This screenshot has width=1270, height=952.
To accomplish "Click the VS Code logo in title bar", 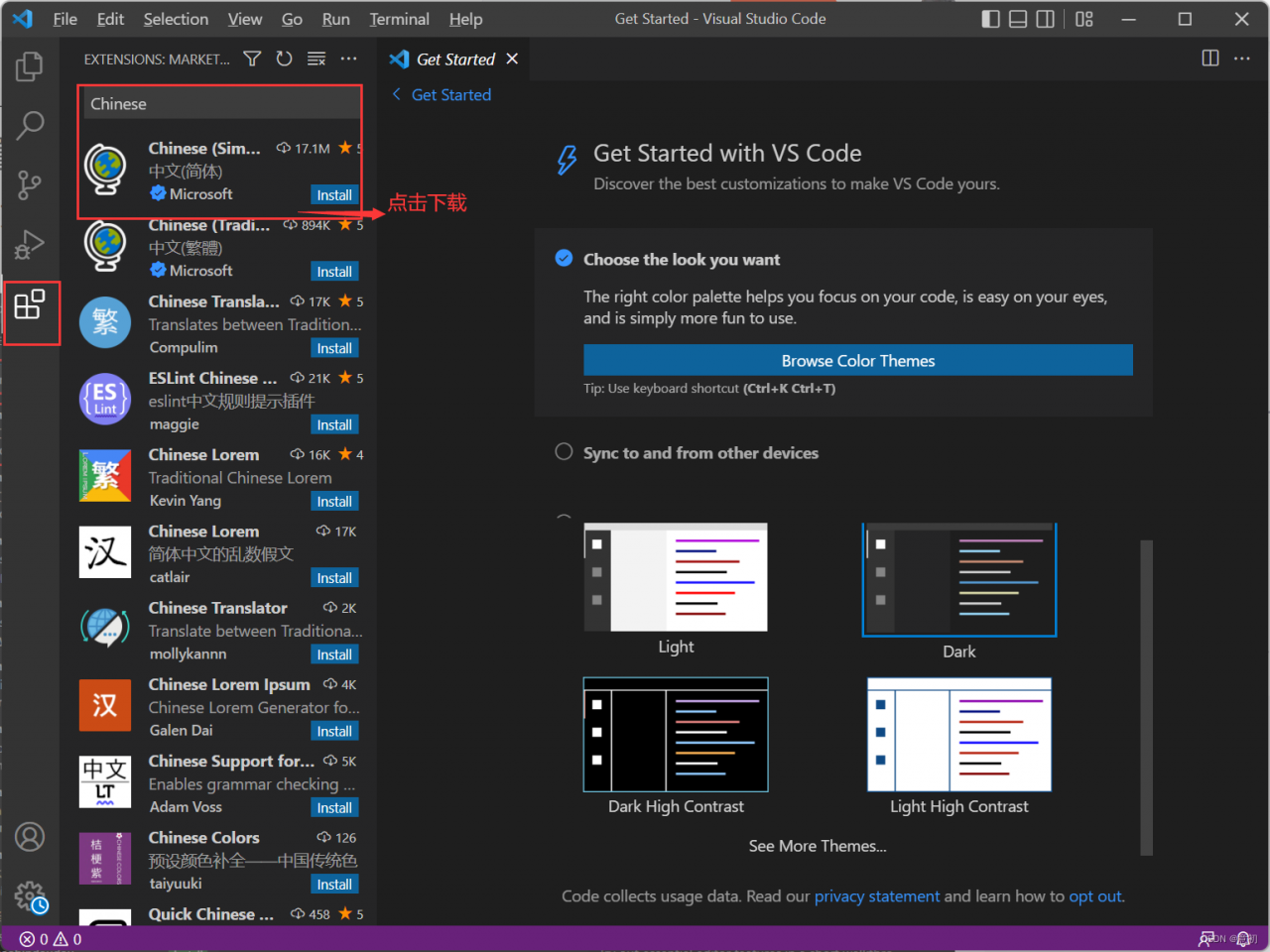I will (23, 19).
